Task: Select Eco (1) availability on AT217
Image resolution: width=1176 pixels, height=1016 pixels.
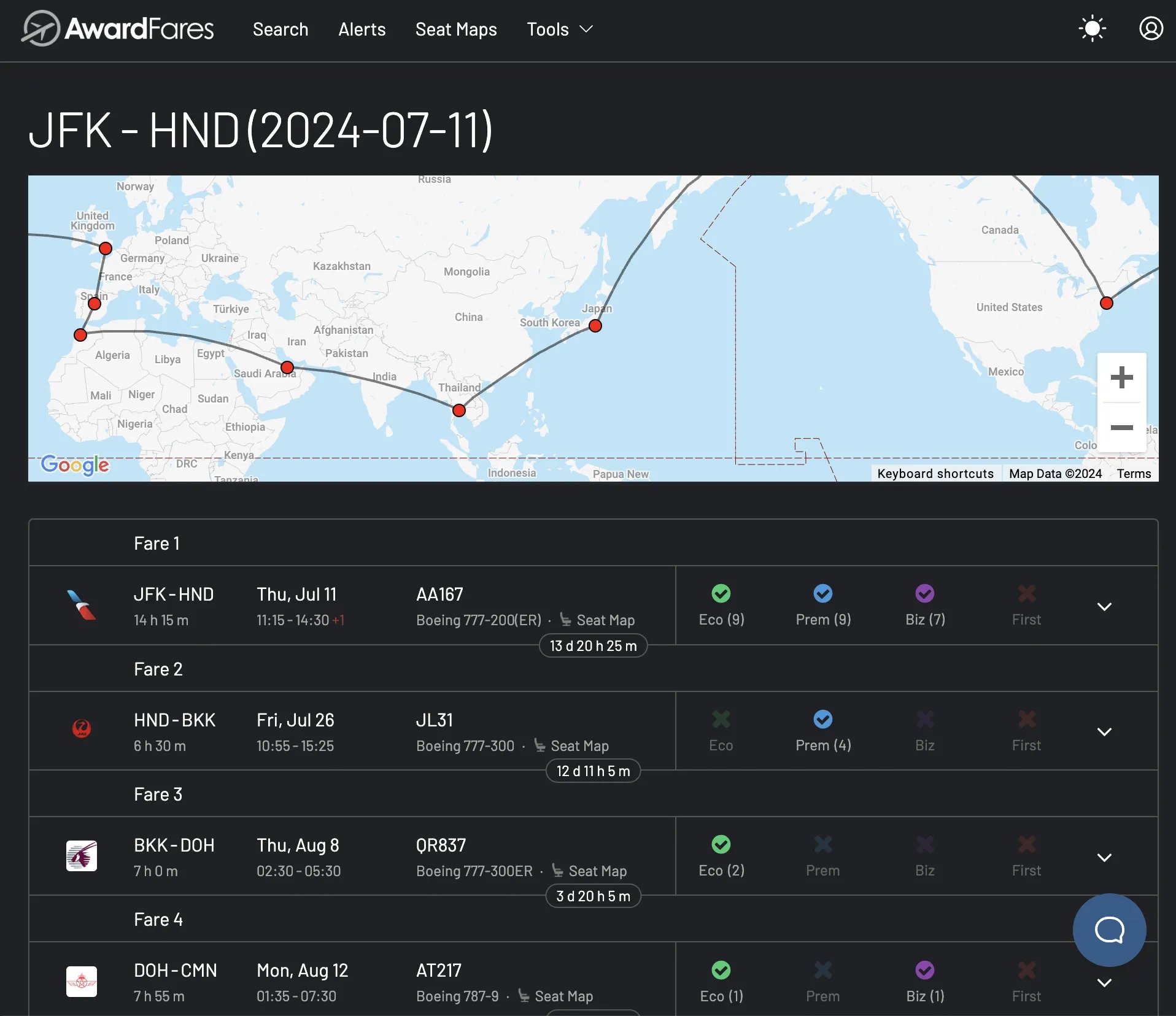Action: (721, 982)
